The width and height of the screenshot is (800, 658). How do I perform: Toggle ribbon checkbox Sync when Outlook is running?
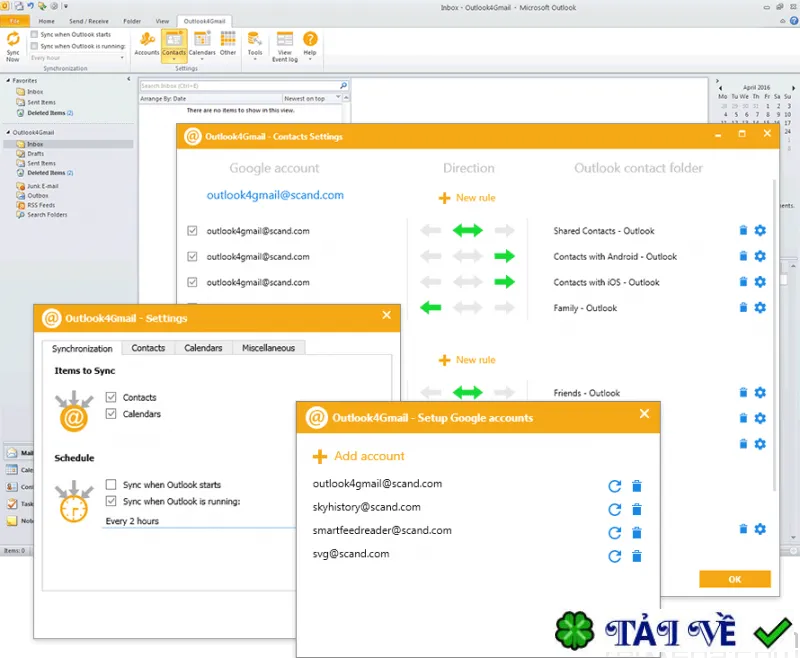pyautogui.click(x=34, y=46)
